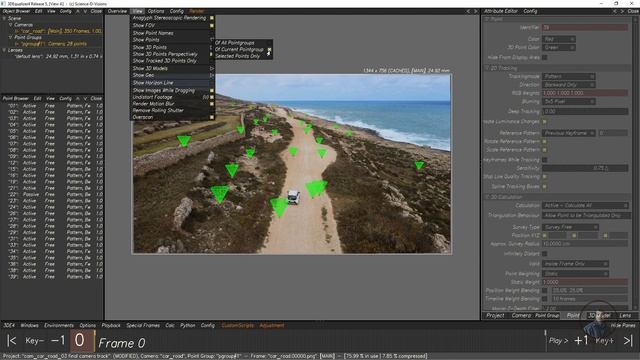The width and height of the screenshot is (640, 360).
Task: Toggle Show FOV checkbox in View menu
Action: point(211,25)
